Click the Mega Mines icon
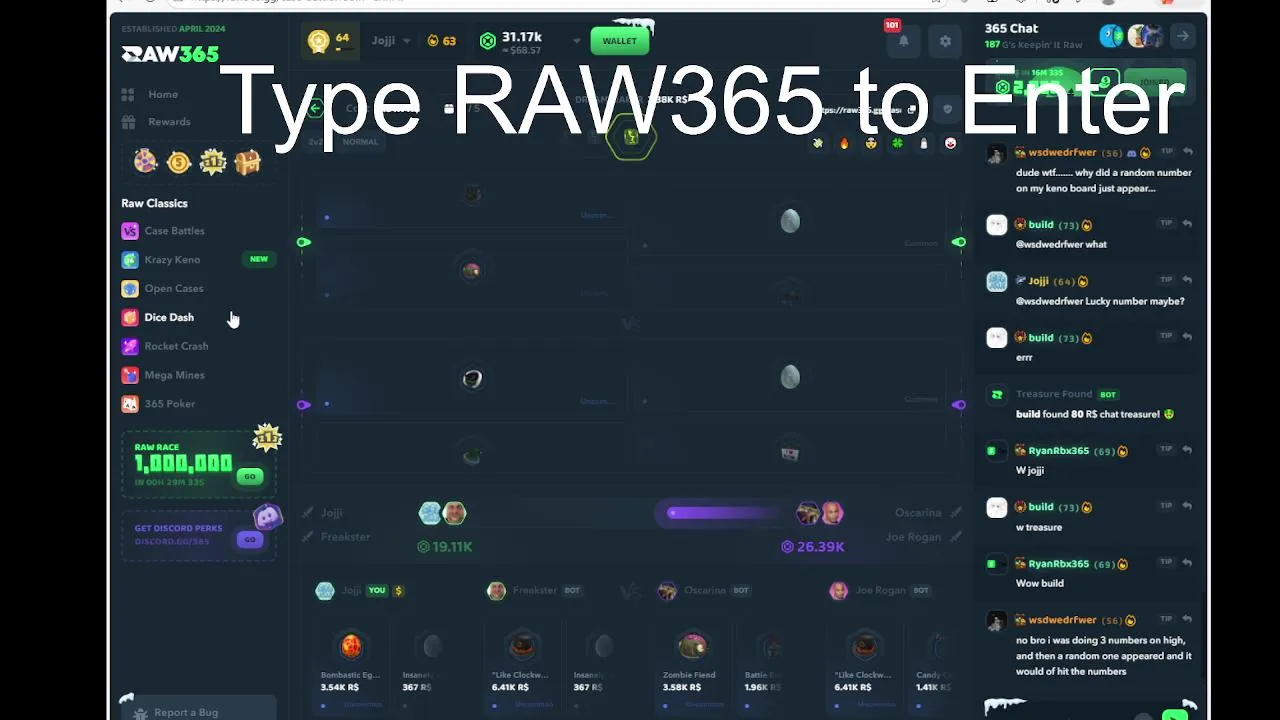This screenshot has height=720, width=1280. [x=130, y=375]
